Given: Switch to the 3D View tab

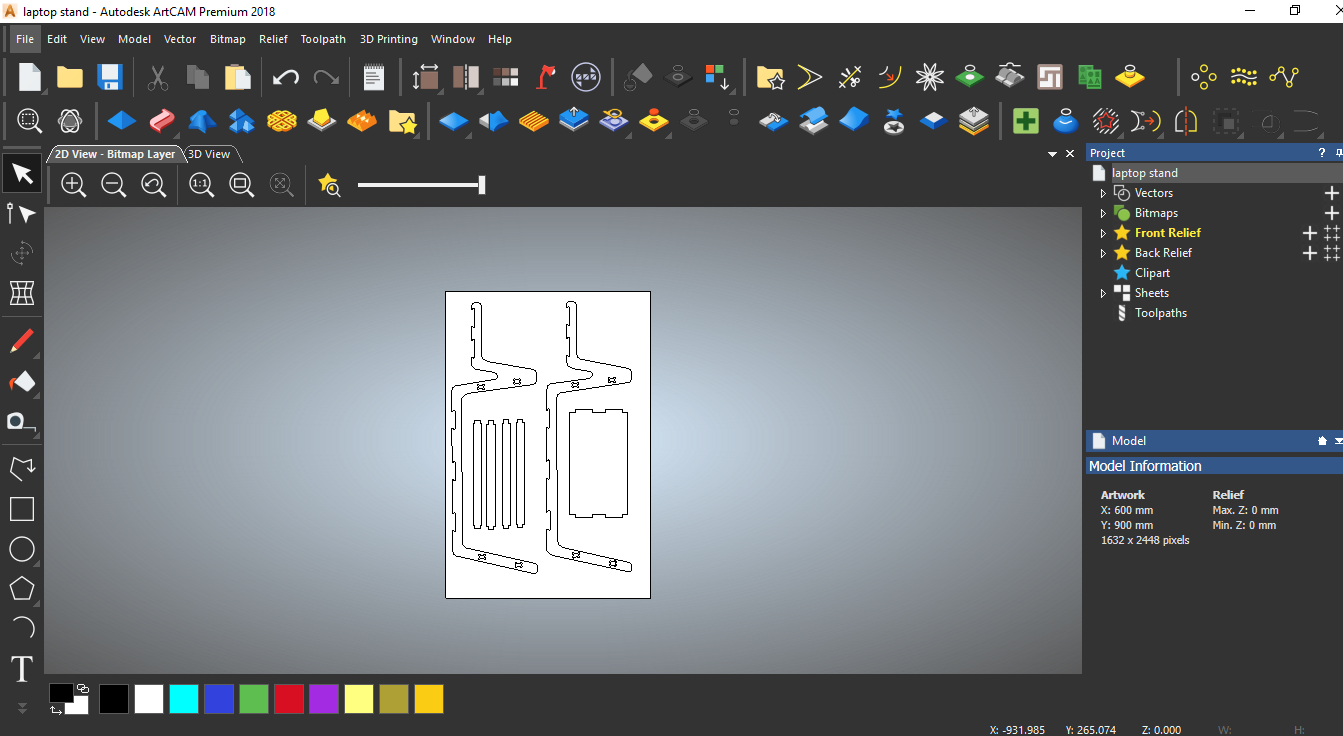Looking at the screenshot, I should (x=209, y=154).
